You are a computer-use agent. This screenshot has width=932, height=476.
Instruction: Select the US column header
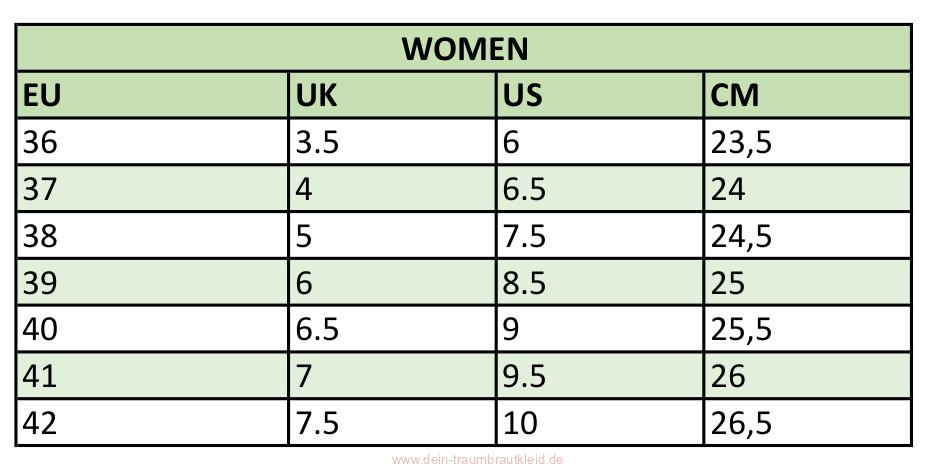(600, 95)
